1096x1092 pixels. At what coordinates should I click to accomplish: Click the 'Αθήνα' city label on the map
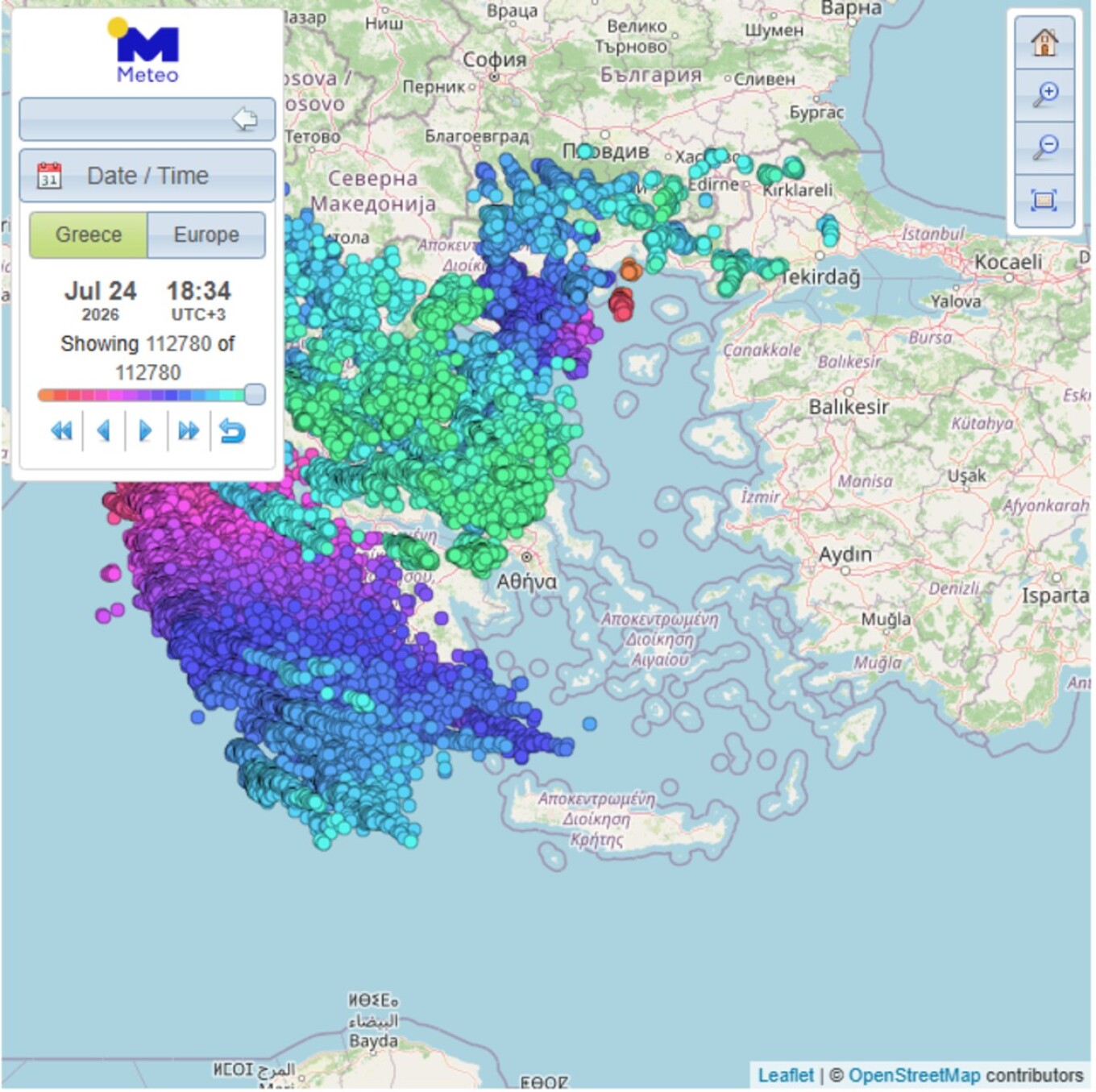tap(526, 581)
